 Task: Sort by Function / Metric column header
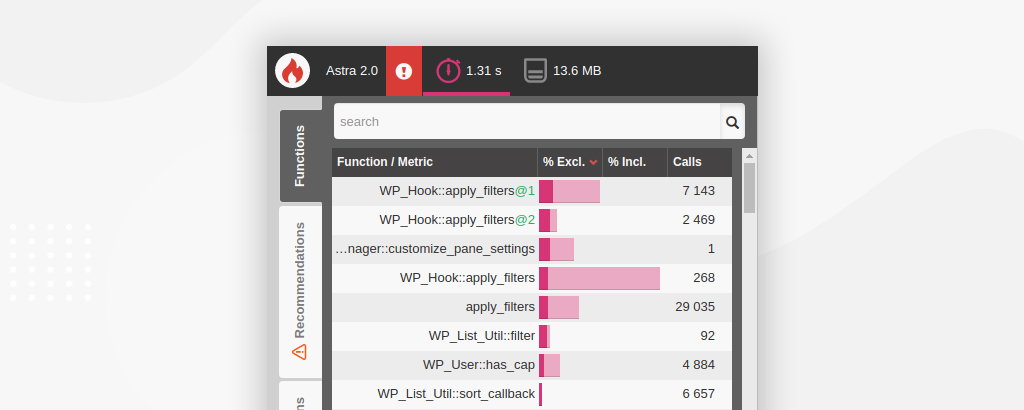(x=434, y=162)
